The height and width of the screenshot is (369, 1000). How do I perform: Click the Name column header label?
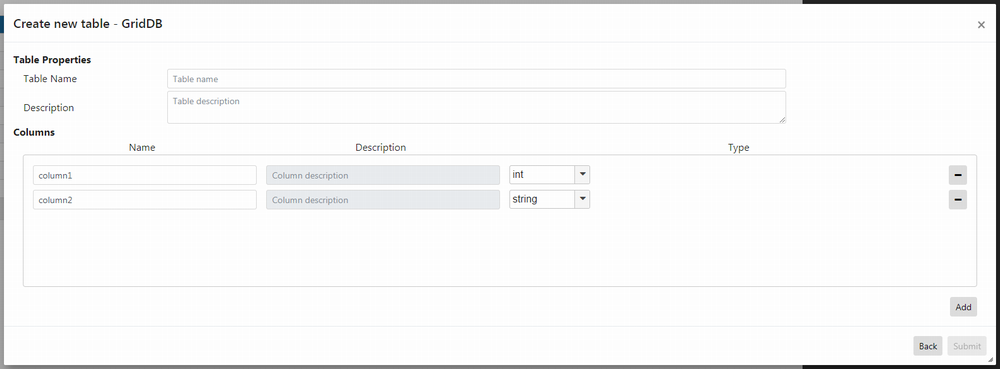[x=142, y=147]
